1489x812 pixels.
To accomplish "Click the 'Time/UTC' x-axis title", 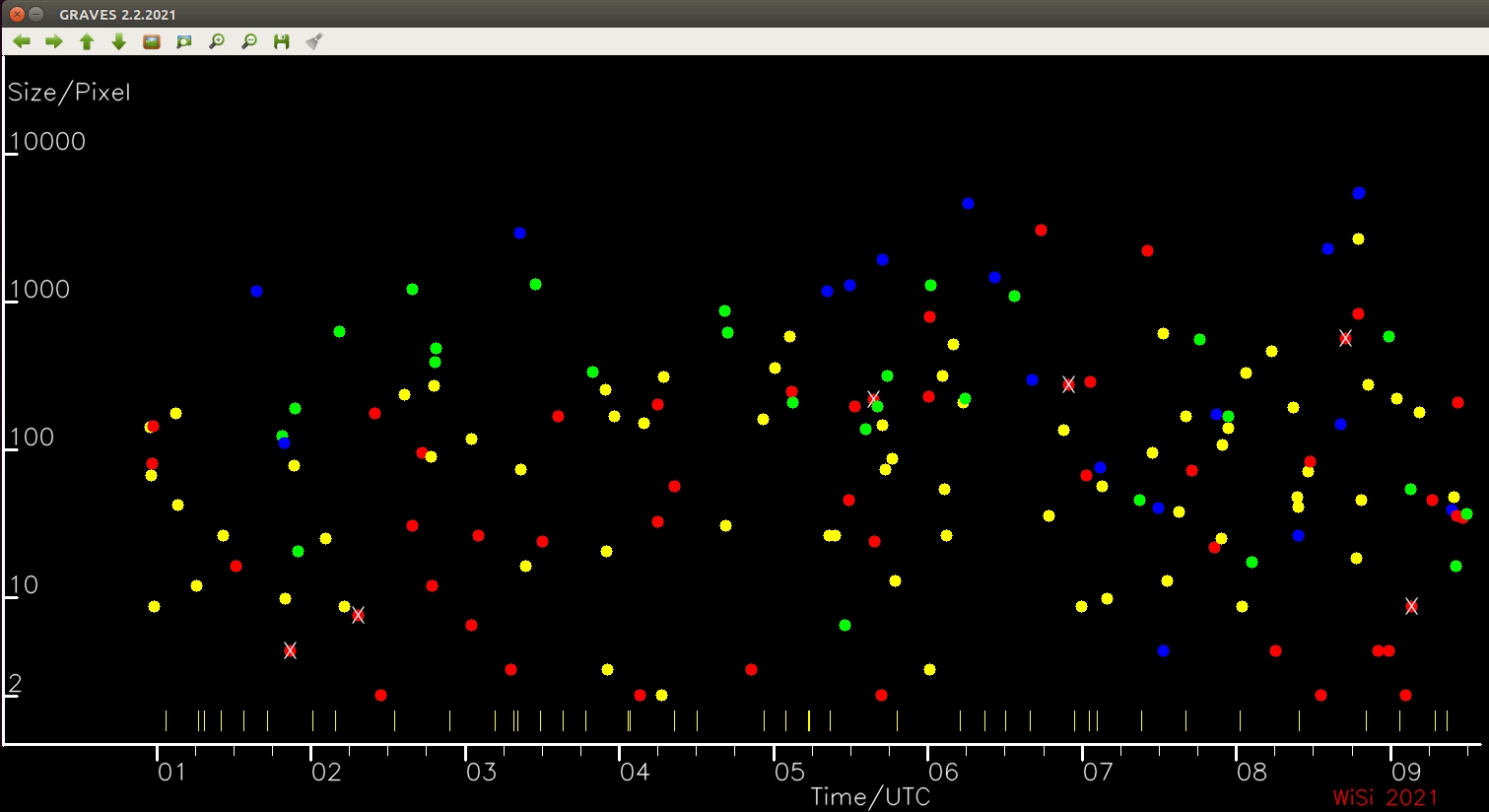I will (x=870, y=796).
